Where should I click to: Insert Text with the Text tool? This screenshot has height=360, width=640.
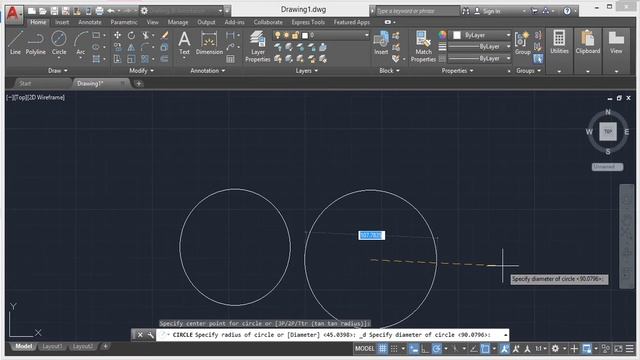184,43
